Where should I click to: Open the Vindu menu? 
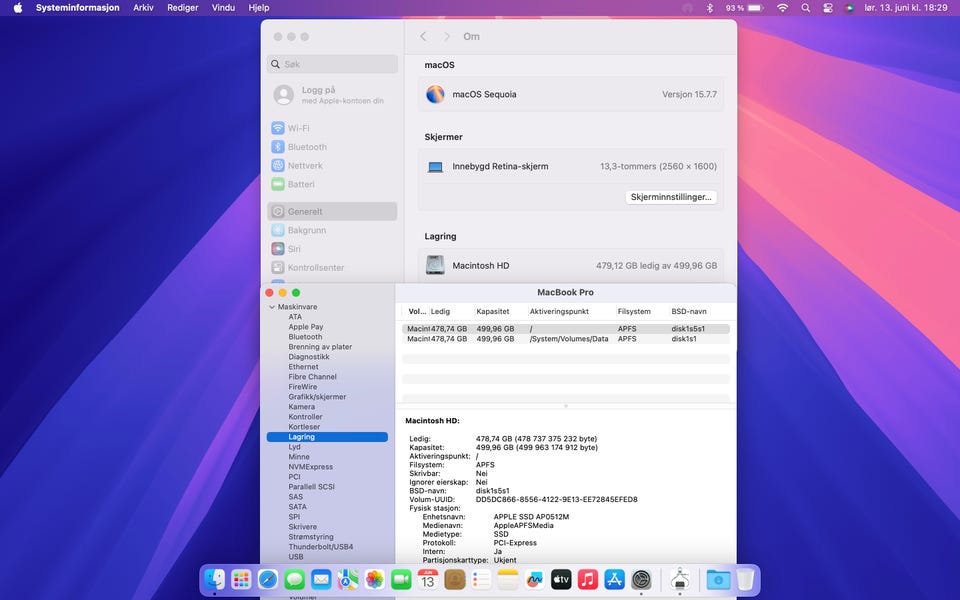pos(223,8)
